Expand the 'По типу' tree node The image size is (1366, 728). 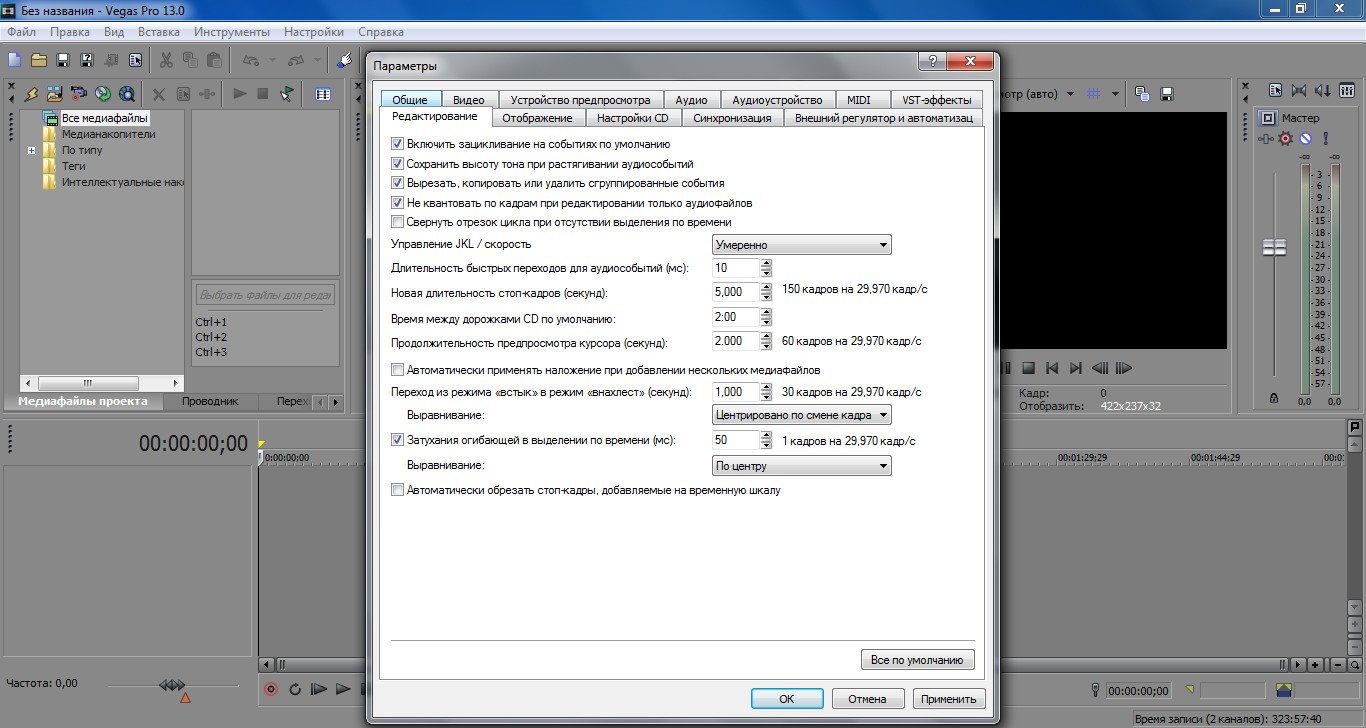click(32, 150)
